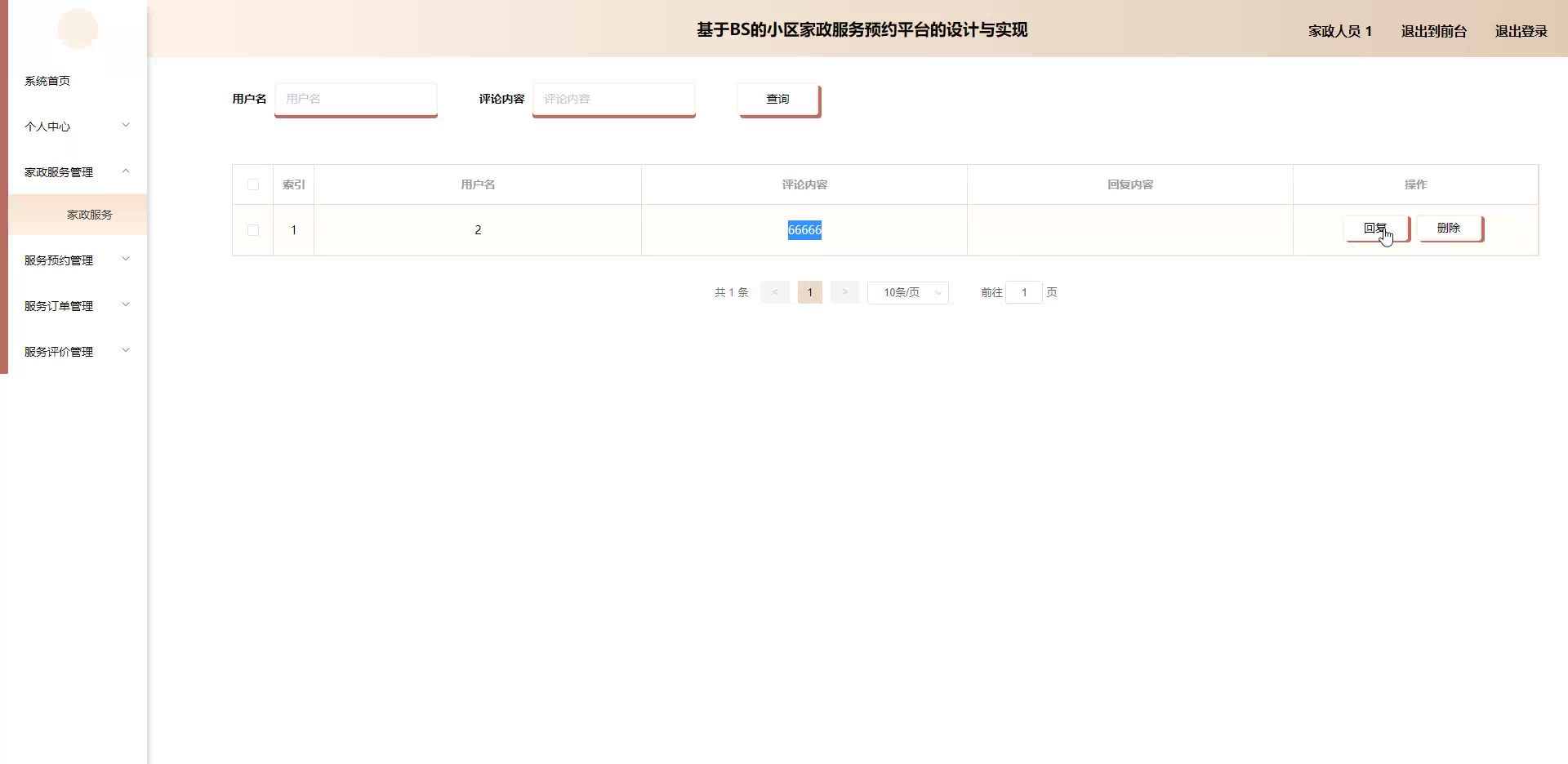Image resolution: width=1568 pixels, height=764 pixels.
Task: Tick the checkbox for row 1
Action: click(253, 230)
